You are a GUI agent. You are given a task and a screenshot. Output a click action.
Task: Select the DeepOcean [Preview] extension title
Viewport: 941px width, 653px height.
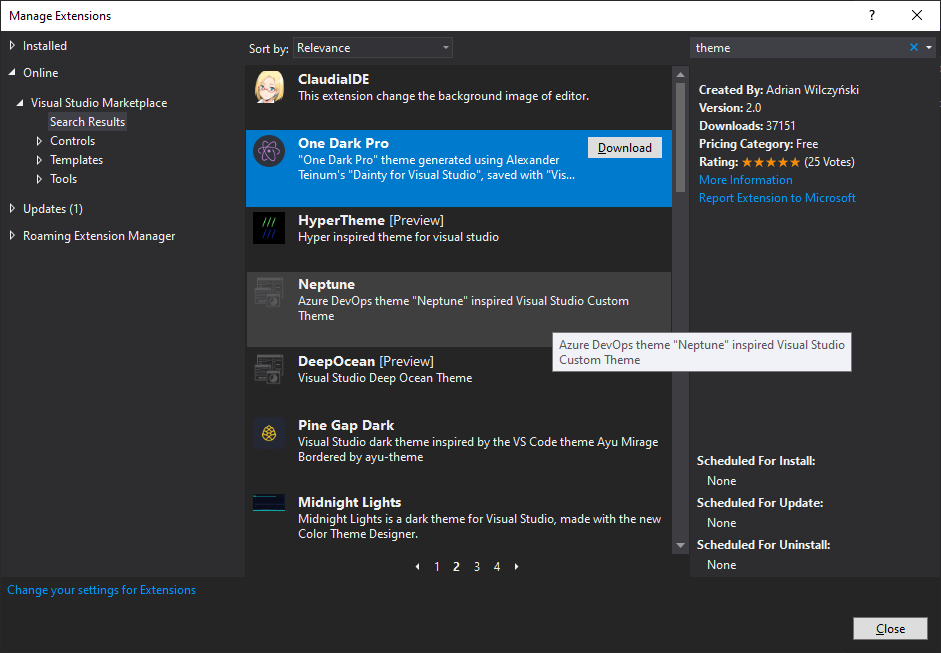click(366, 361)
